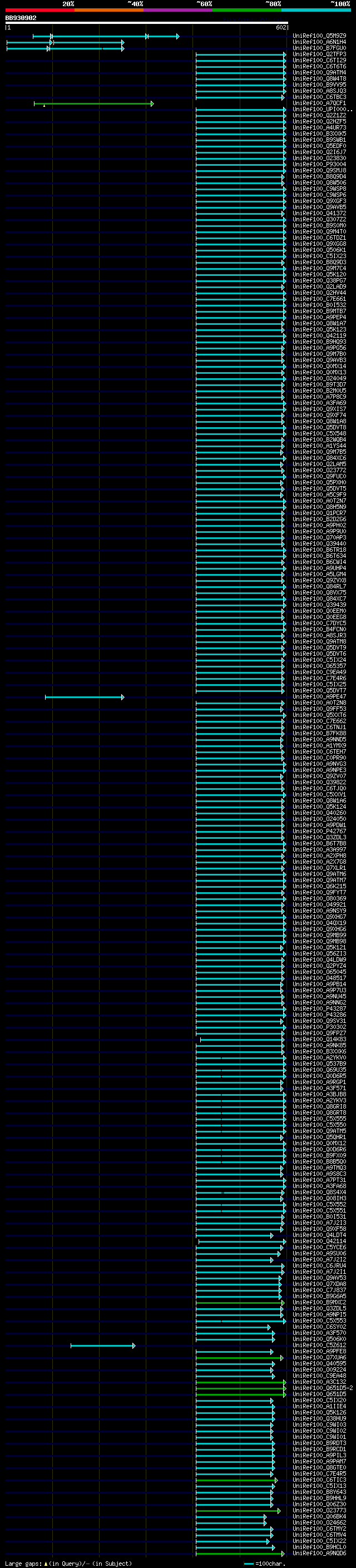
Task: Select hit label UniRef100_B9S0M0
Action: point(319,226)
